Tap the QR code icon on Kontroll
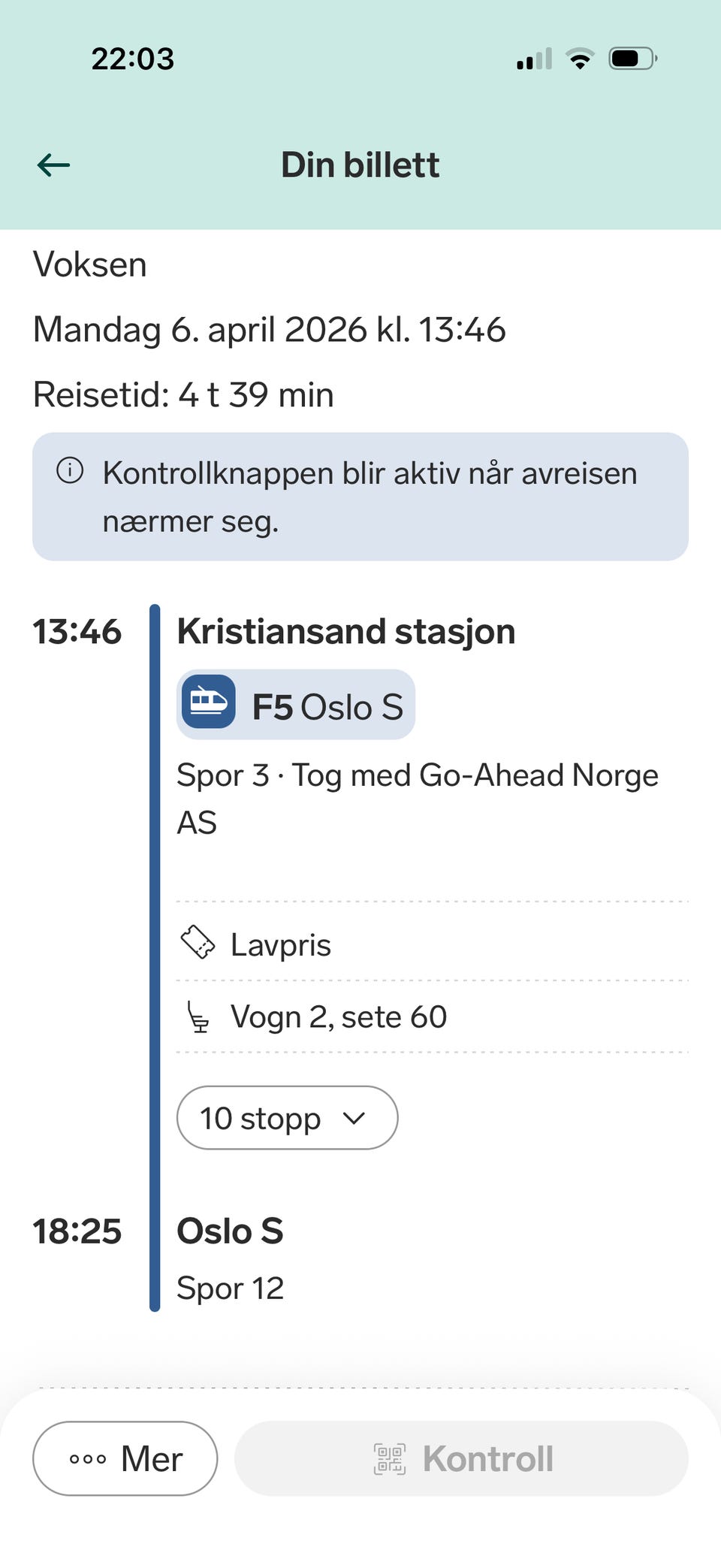The height and width of the screenshot is (1568, 721). pyautogui.click(x=390, y=1458)
